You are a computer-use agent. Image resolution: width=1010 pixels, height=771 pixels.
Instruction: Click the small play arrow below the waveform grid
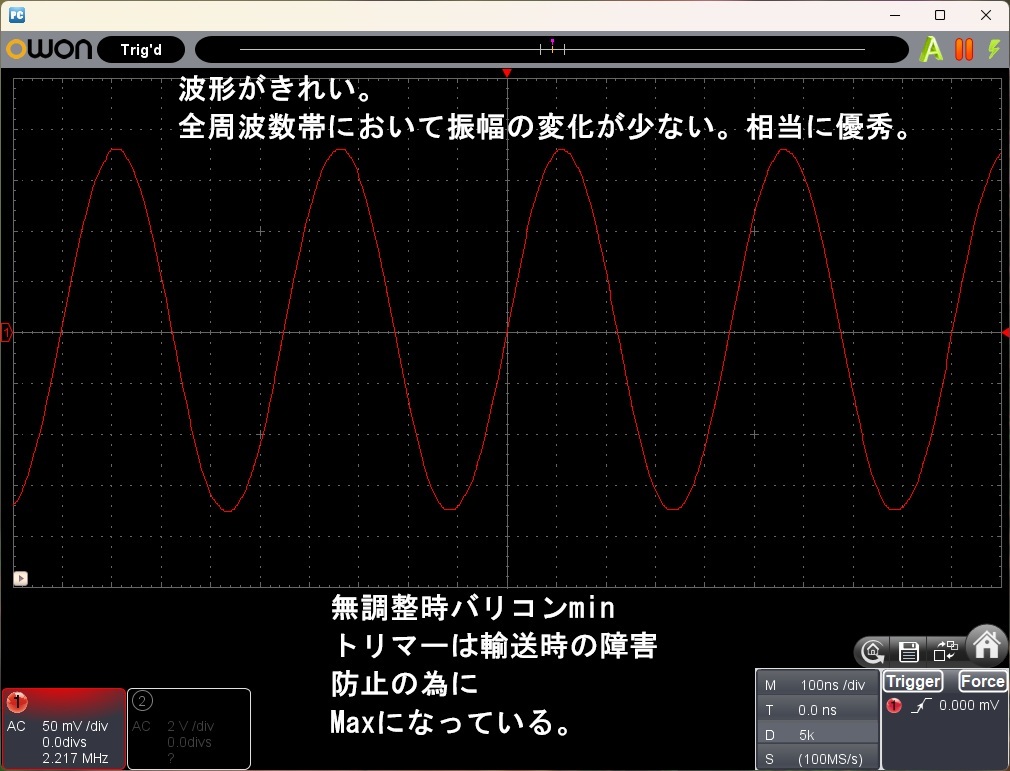21,578
